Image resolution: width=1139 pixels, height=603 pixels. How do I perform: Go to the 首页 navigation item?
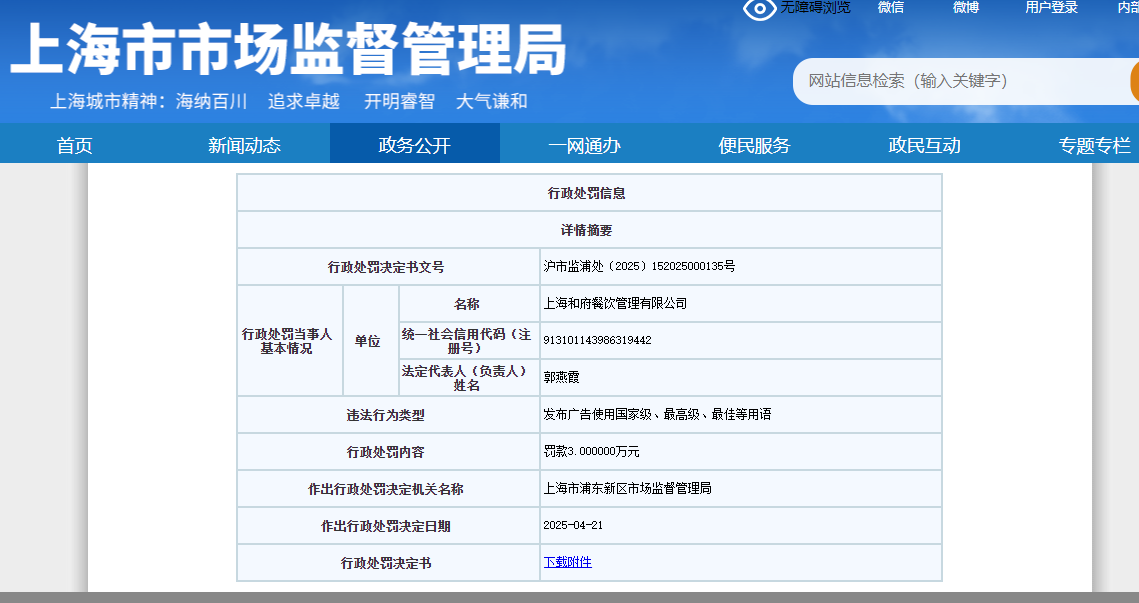(75, 145)
